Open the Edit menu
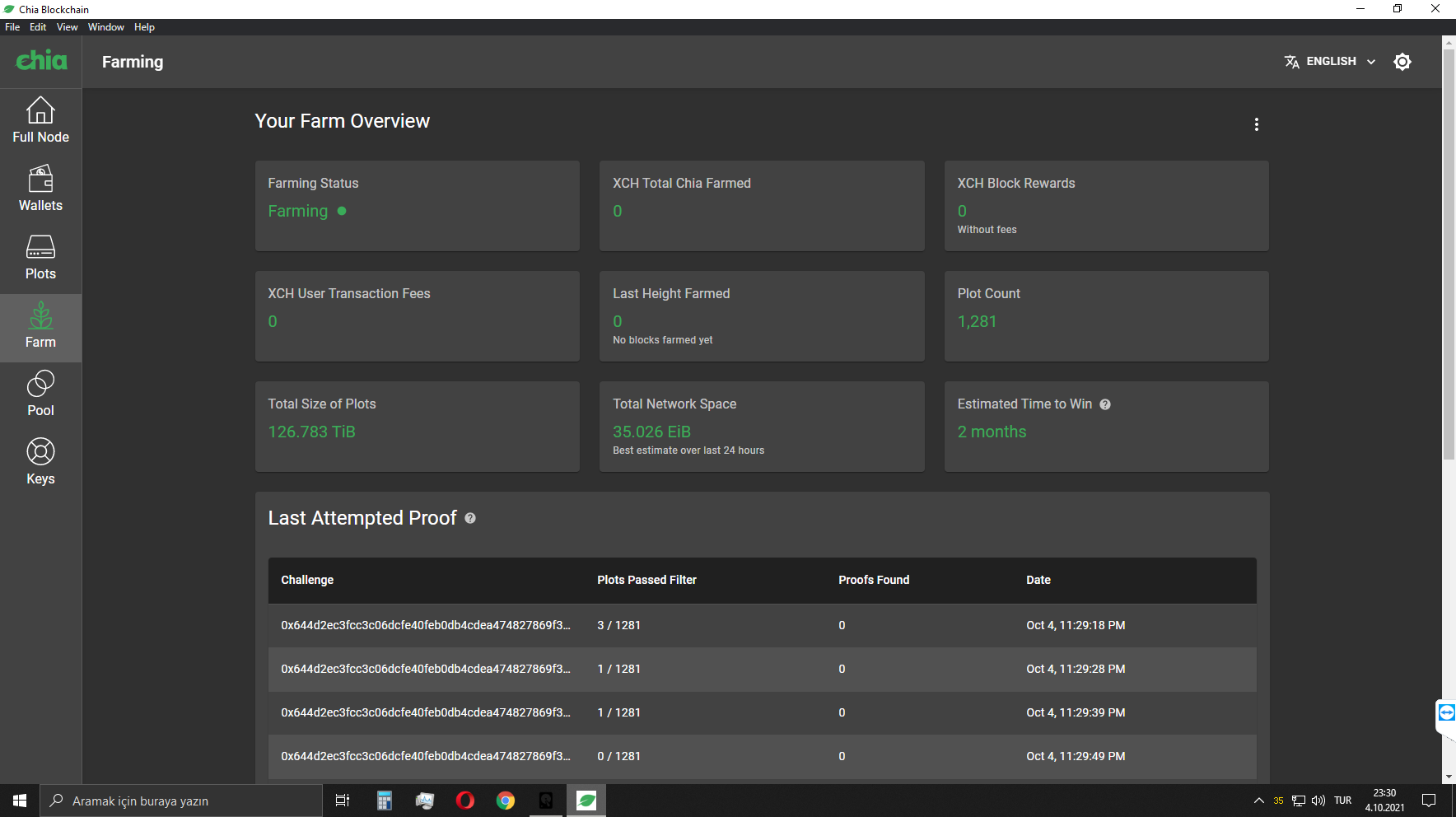The image size is (1456, 817). click(38, 27)
